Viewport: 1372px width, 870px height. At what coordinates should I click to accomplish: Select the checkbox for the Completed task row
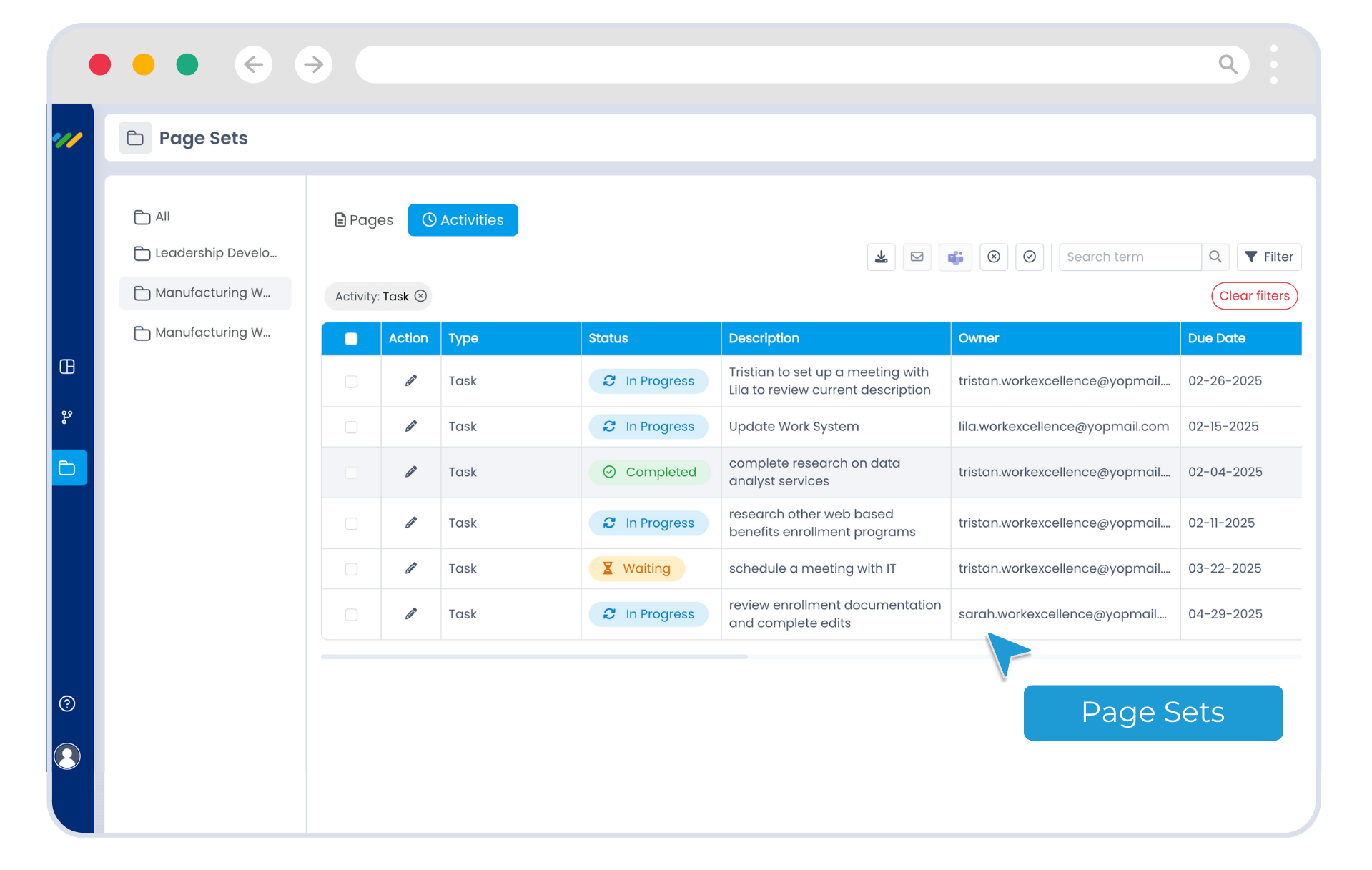[351, 473]
